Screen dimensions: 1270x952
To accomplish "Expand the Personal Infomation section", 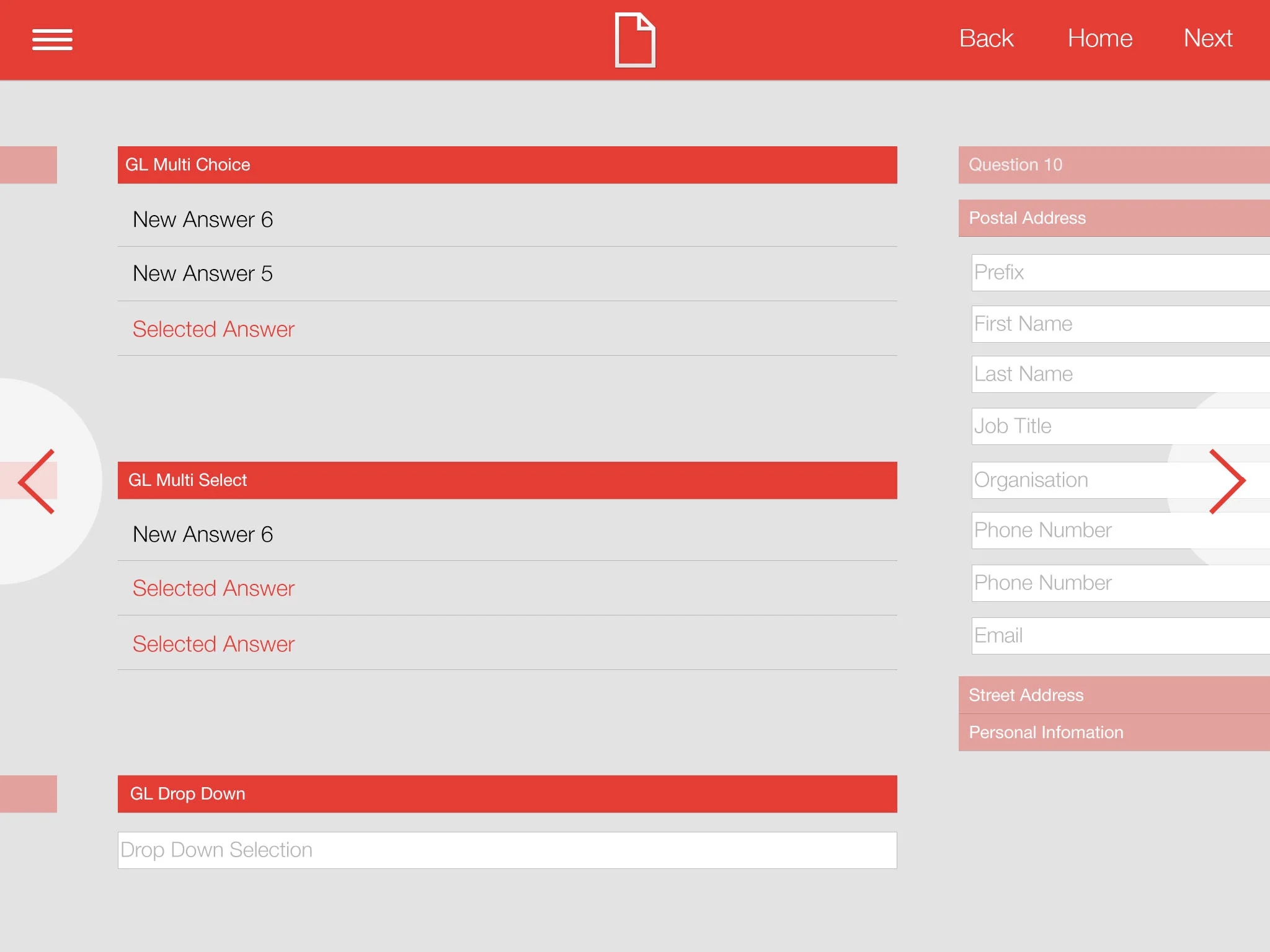I will tap(1114, 733).
